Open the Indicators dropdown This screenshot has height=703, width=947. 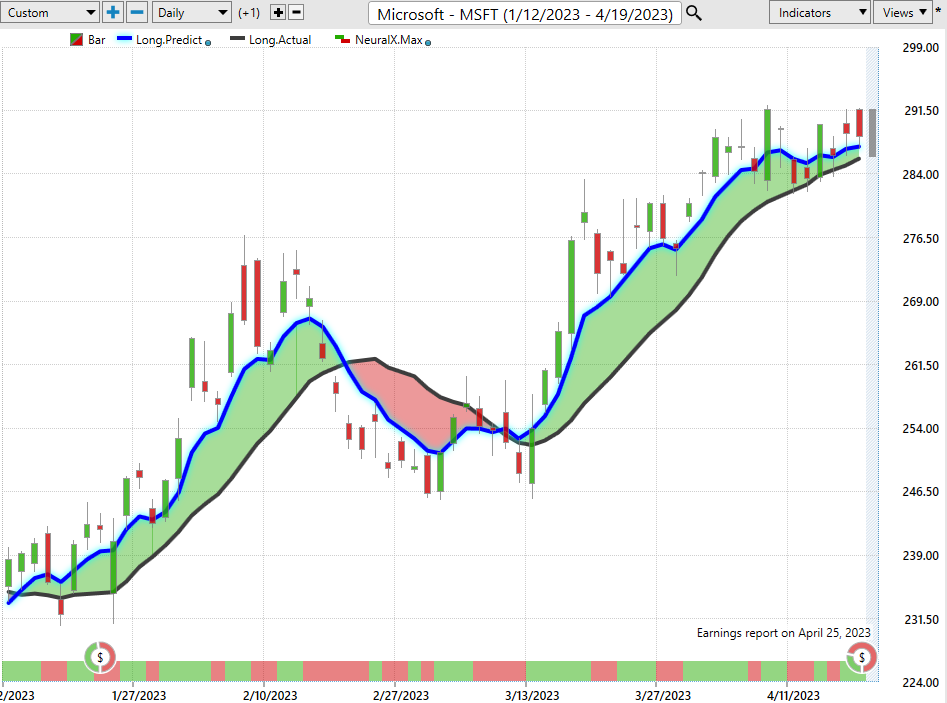(x=819, y=13)
